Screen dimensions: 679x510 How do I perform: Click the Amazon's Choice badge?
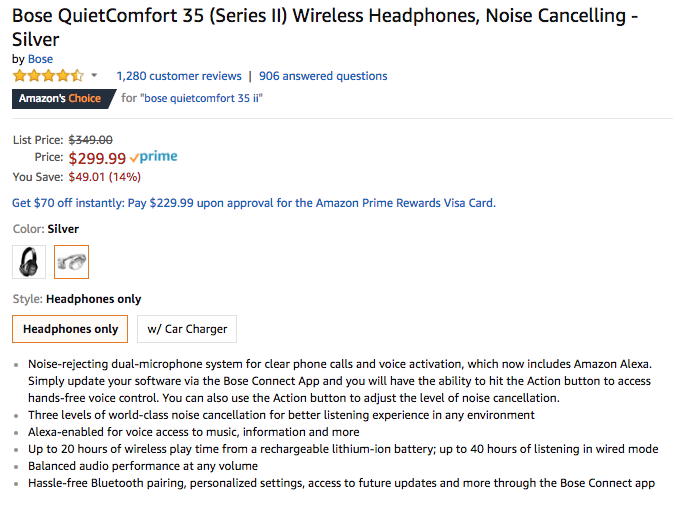point(60,98)
